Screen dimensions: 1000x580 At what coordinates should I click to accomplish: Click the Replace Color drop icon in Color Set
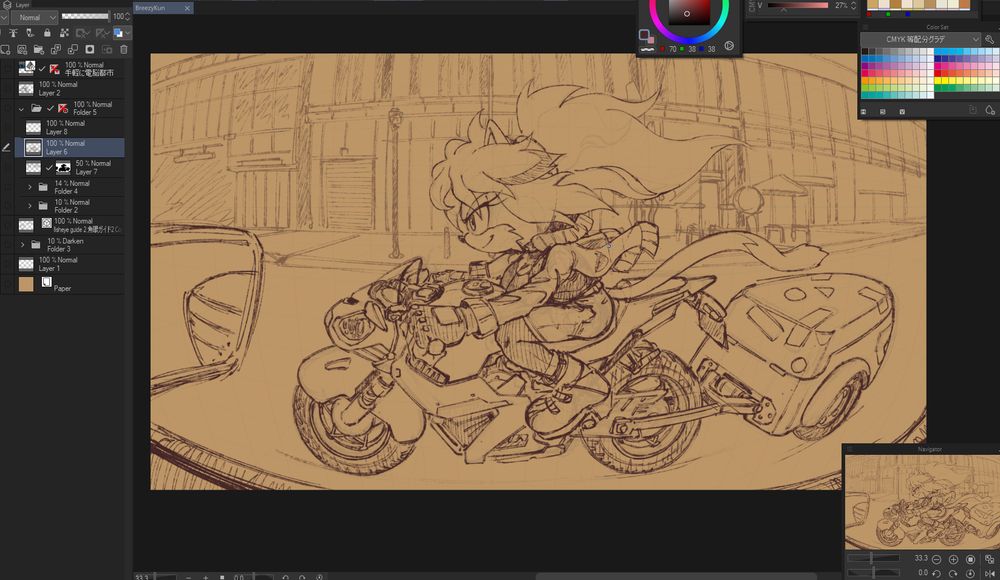990,110
